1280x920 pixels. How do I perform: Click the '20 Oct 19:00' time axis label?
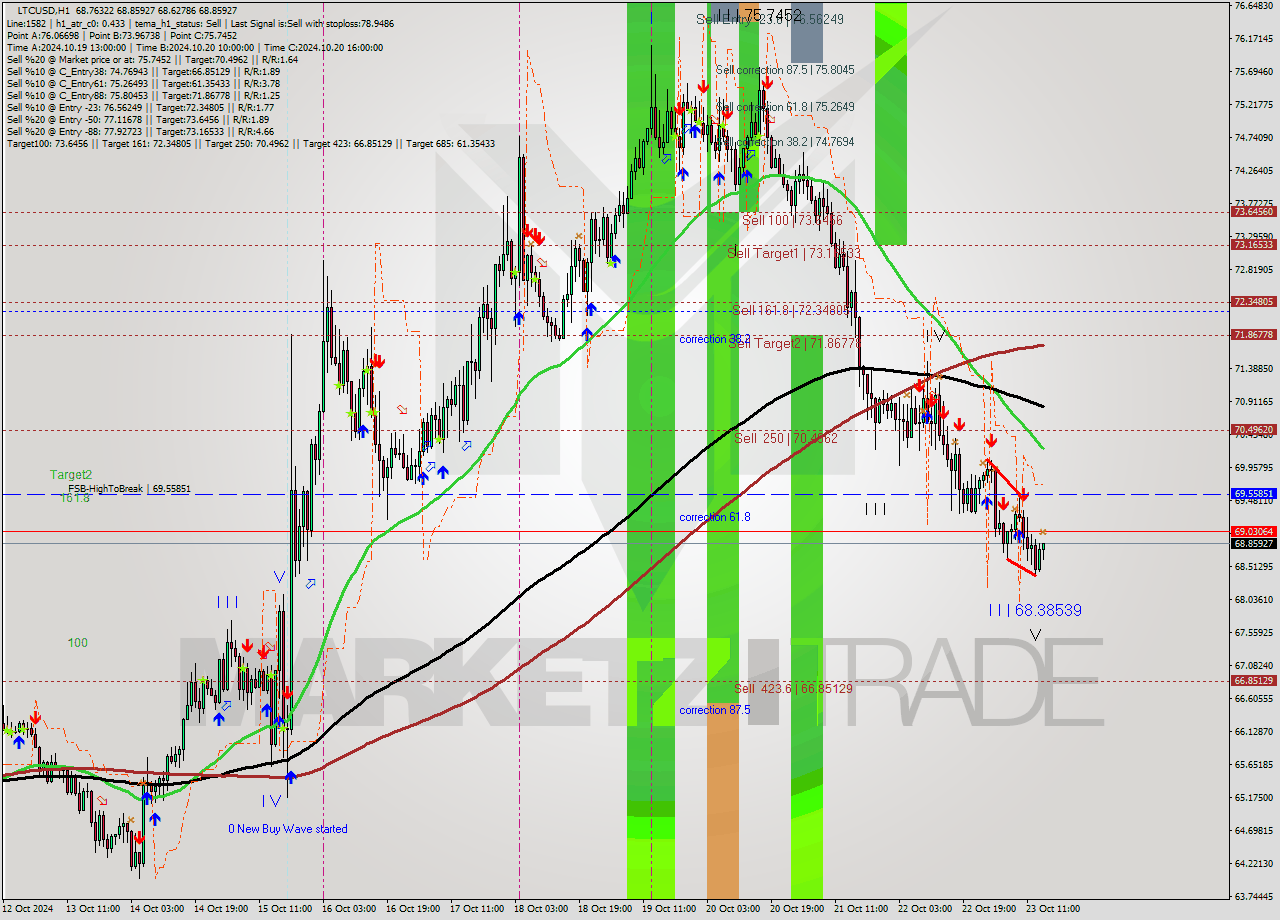[797, 909]
